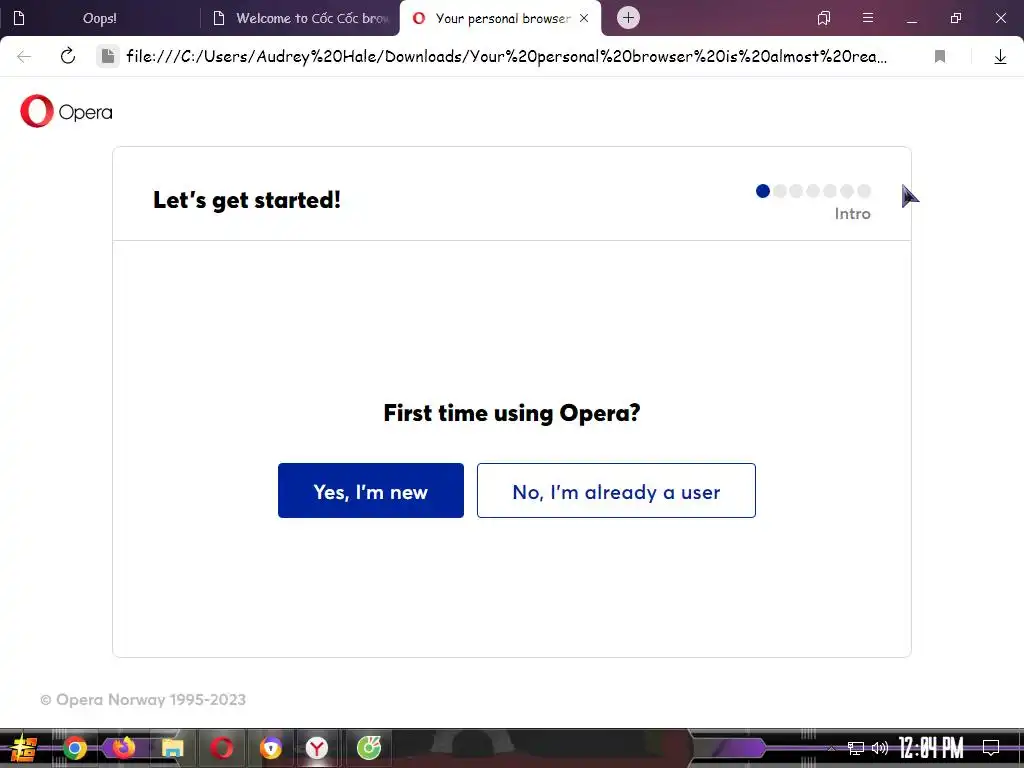
Task: Click the 12:04 PM clock
Action: pyautogui.click(x=931, y=748)
